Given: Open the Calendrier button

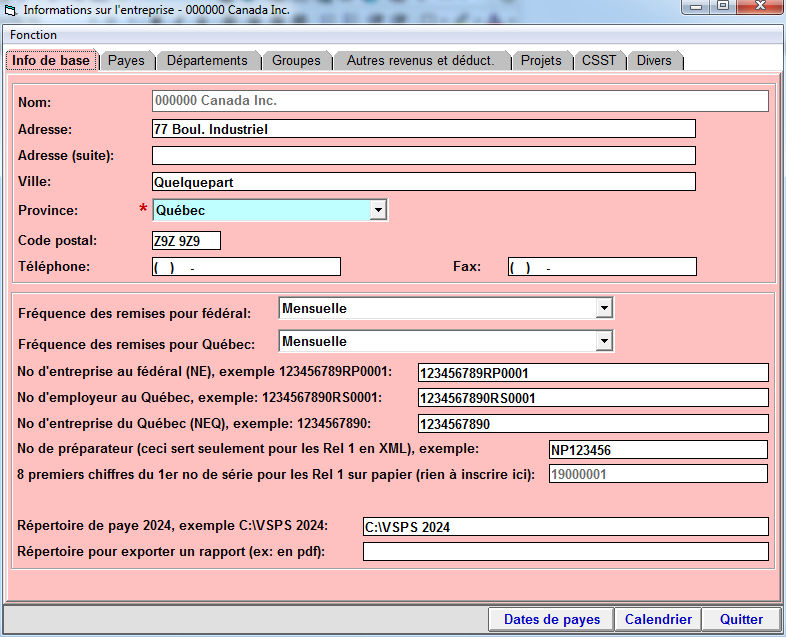Looking at the screenshot, I should [x=658, y=620].
